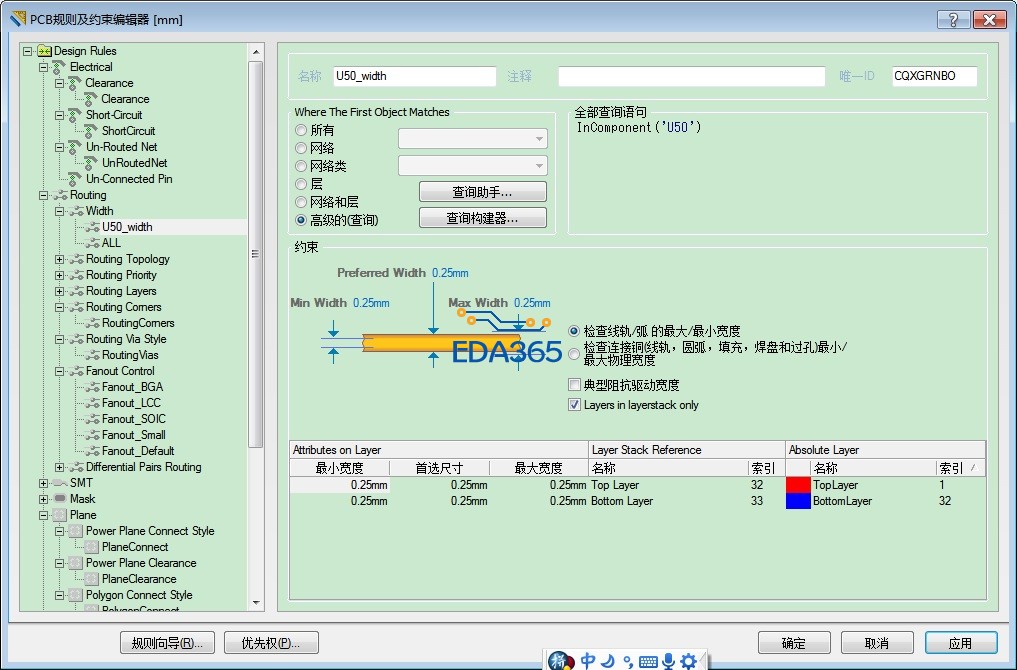Select 检查线轨/弧 的最大/最小宽度 radio

574,331
